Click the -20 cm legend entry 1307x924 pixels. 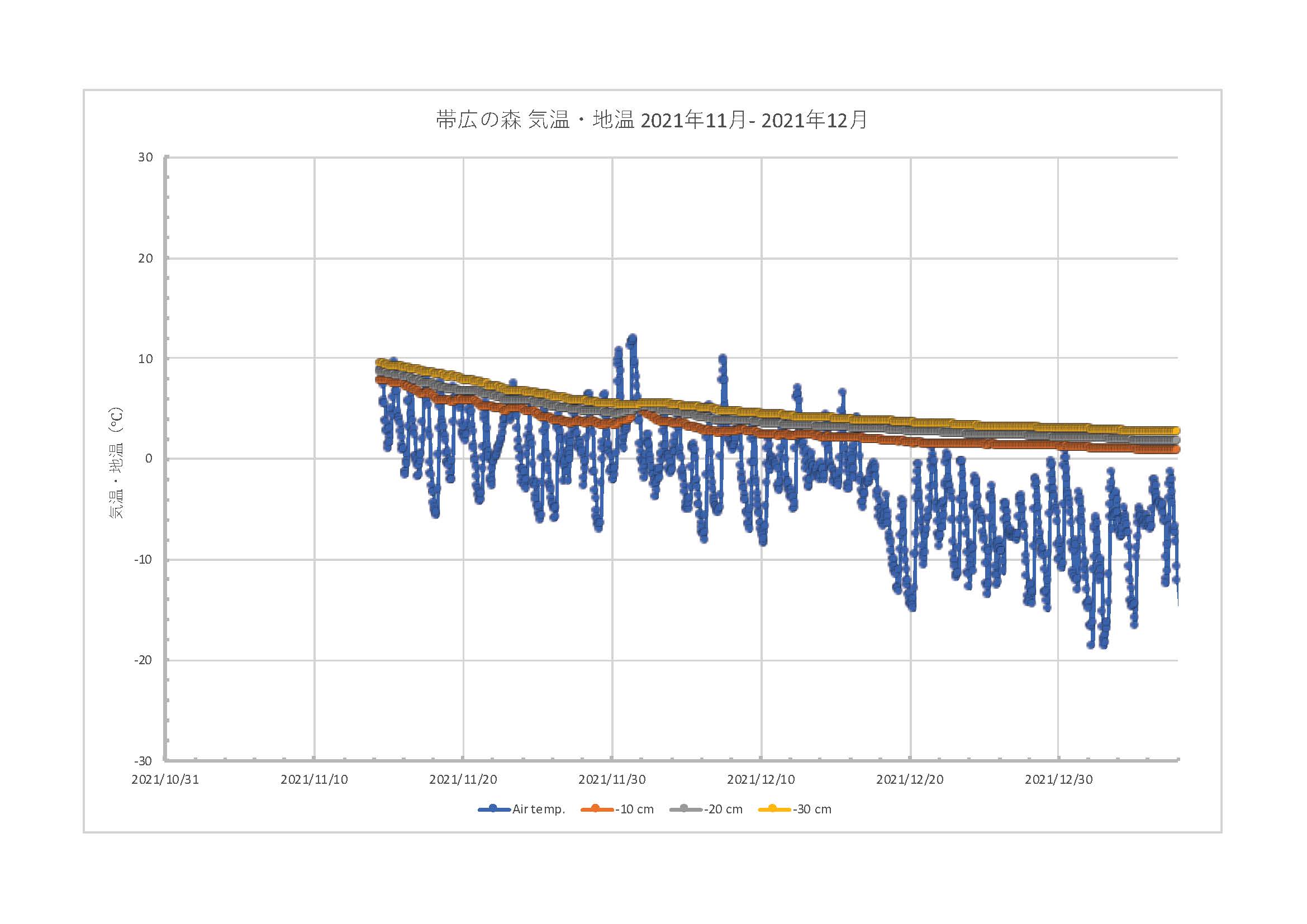pyautogui.click(x=706, y=809)
